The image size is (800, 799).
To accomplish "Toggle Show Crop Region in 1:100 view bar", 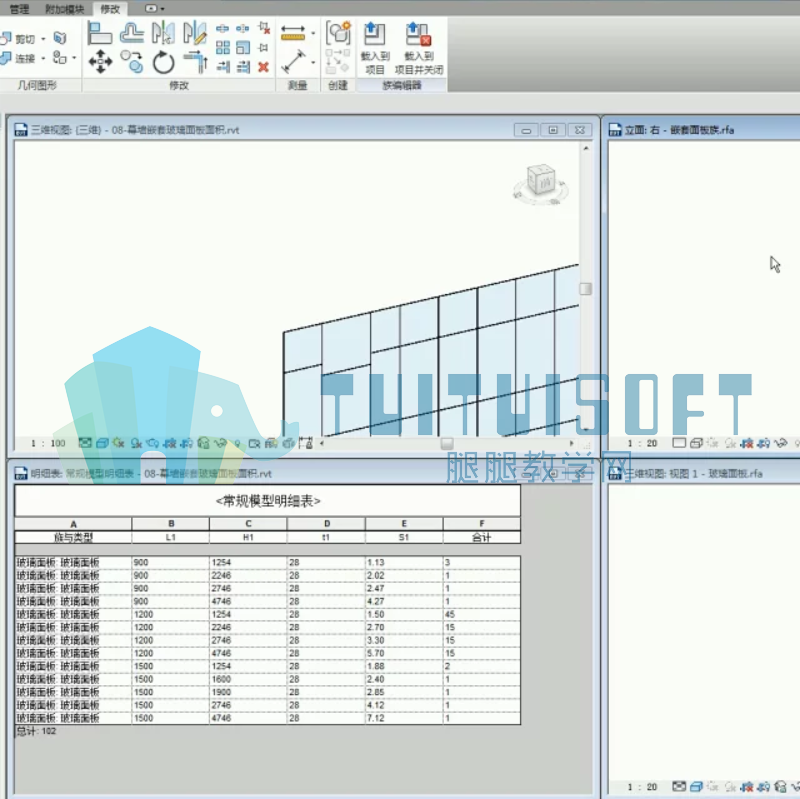I will [187, 443].
